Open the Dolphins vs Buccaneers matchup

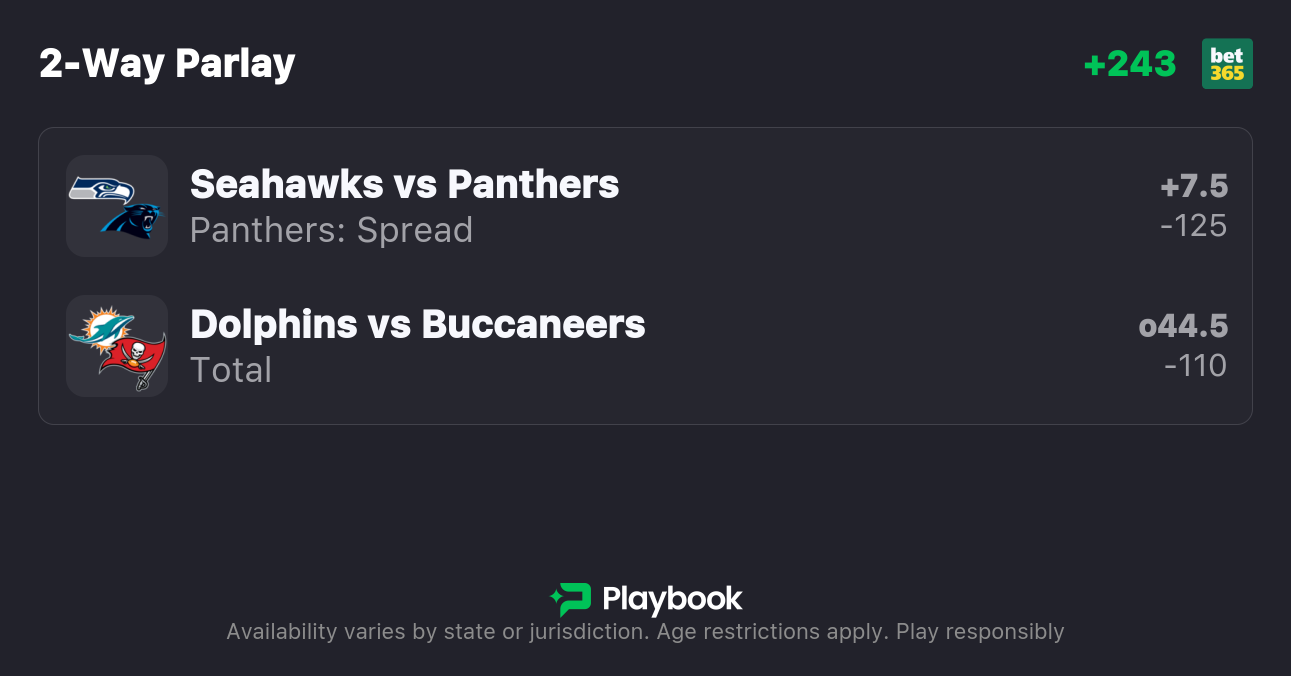(417, 324)
